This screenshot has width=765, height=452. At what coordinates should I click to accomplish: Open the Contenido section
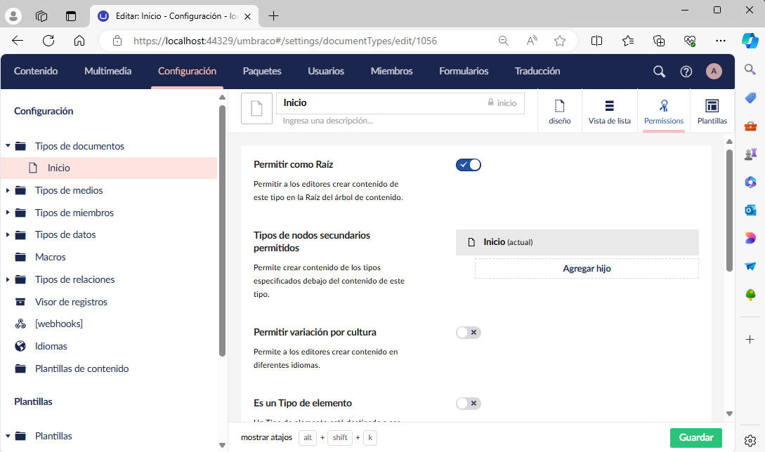tap(36, 71)
